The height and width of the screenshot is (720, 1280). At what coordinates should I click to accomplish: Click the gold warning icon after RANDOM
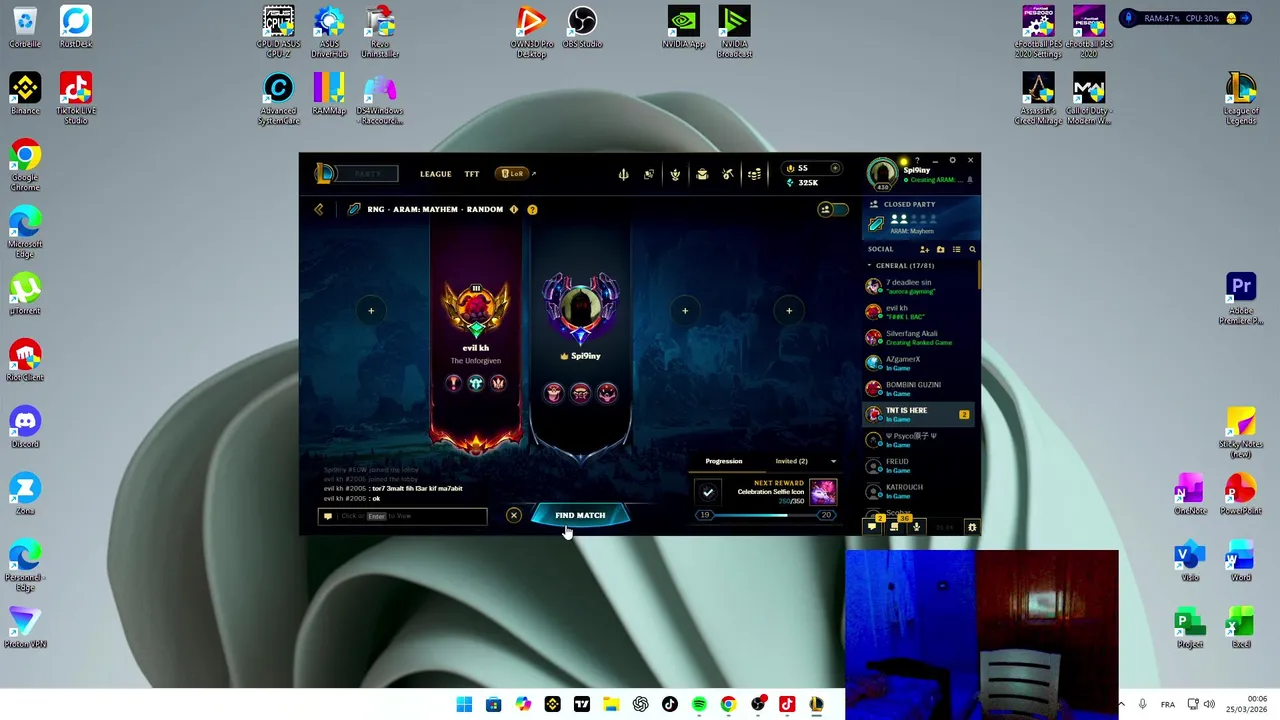tap(514, 209)
